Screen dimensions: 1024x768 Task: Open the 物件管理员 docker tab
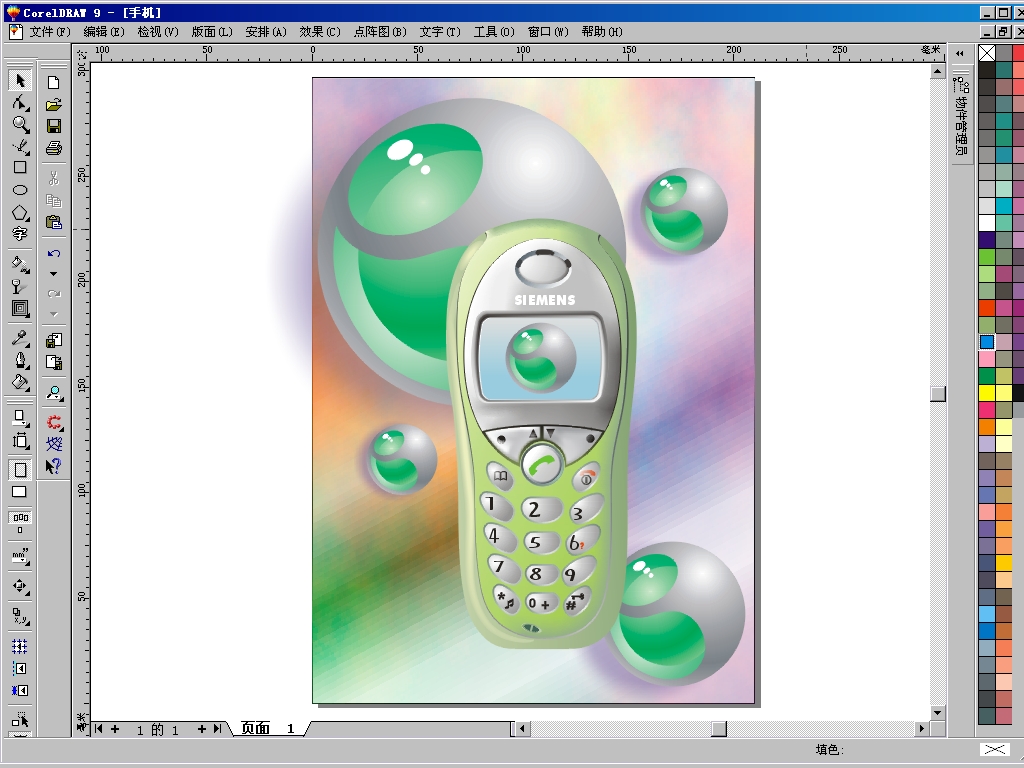pos(961,115)
